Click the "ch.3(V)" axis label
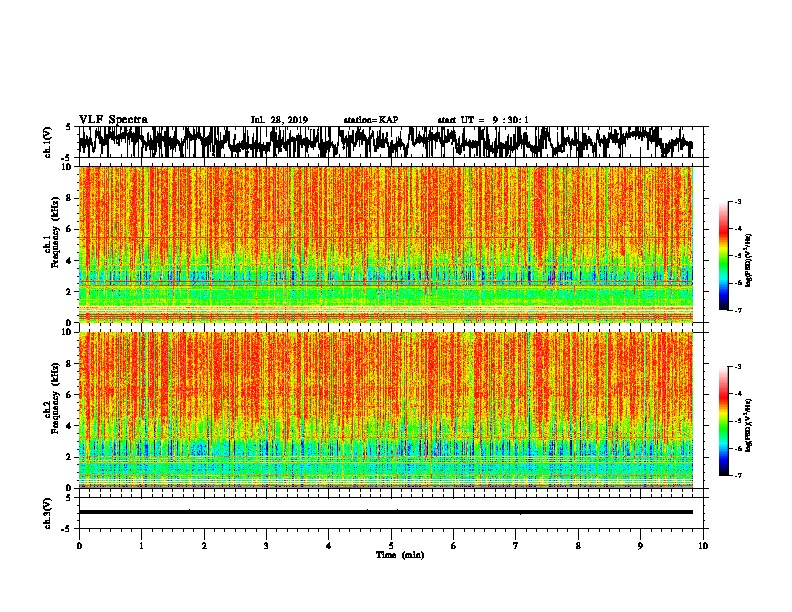 point(48,513)
